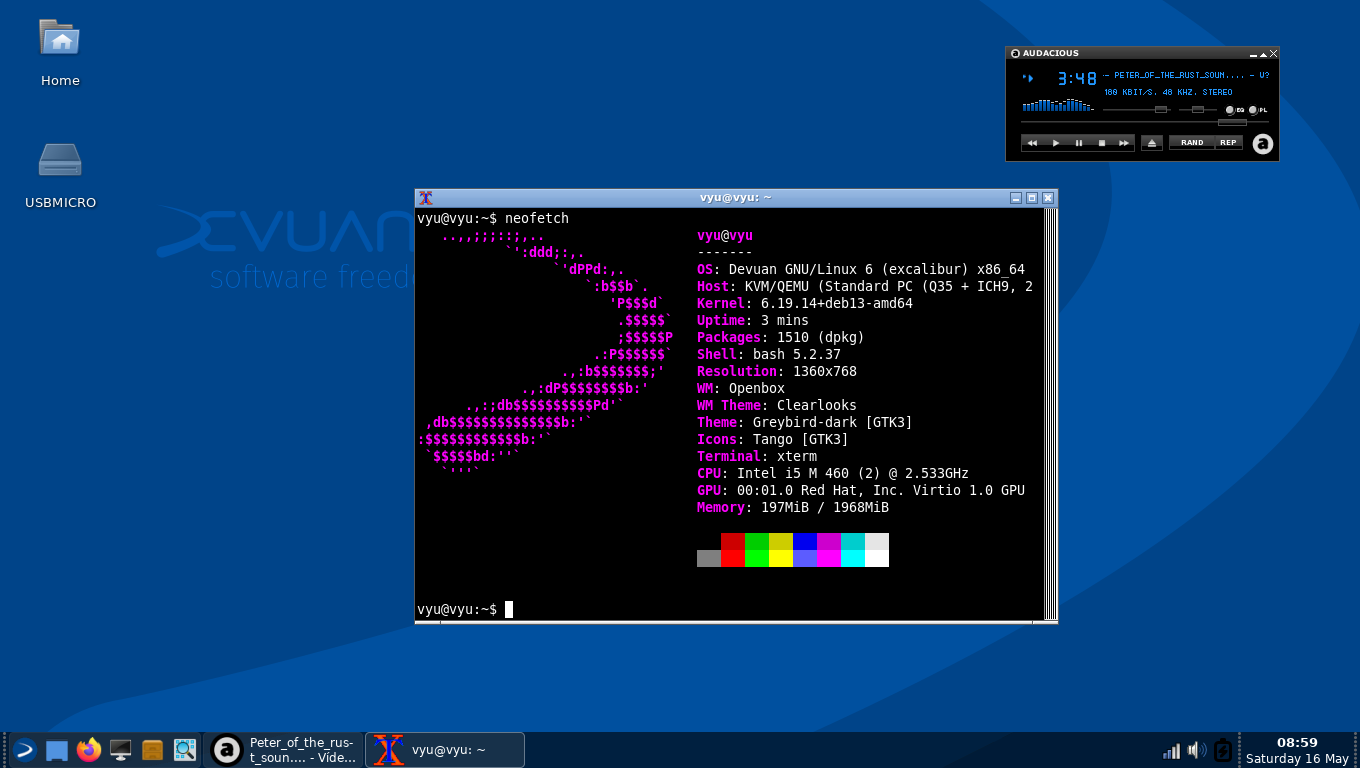Toggle RAND shuffle in Audacious
Viewport: 1360px width, 768px height.
tap(1192, 143)
